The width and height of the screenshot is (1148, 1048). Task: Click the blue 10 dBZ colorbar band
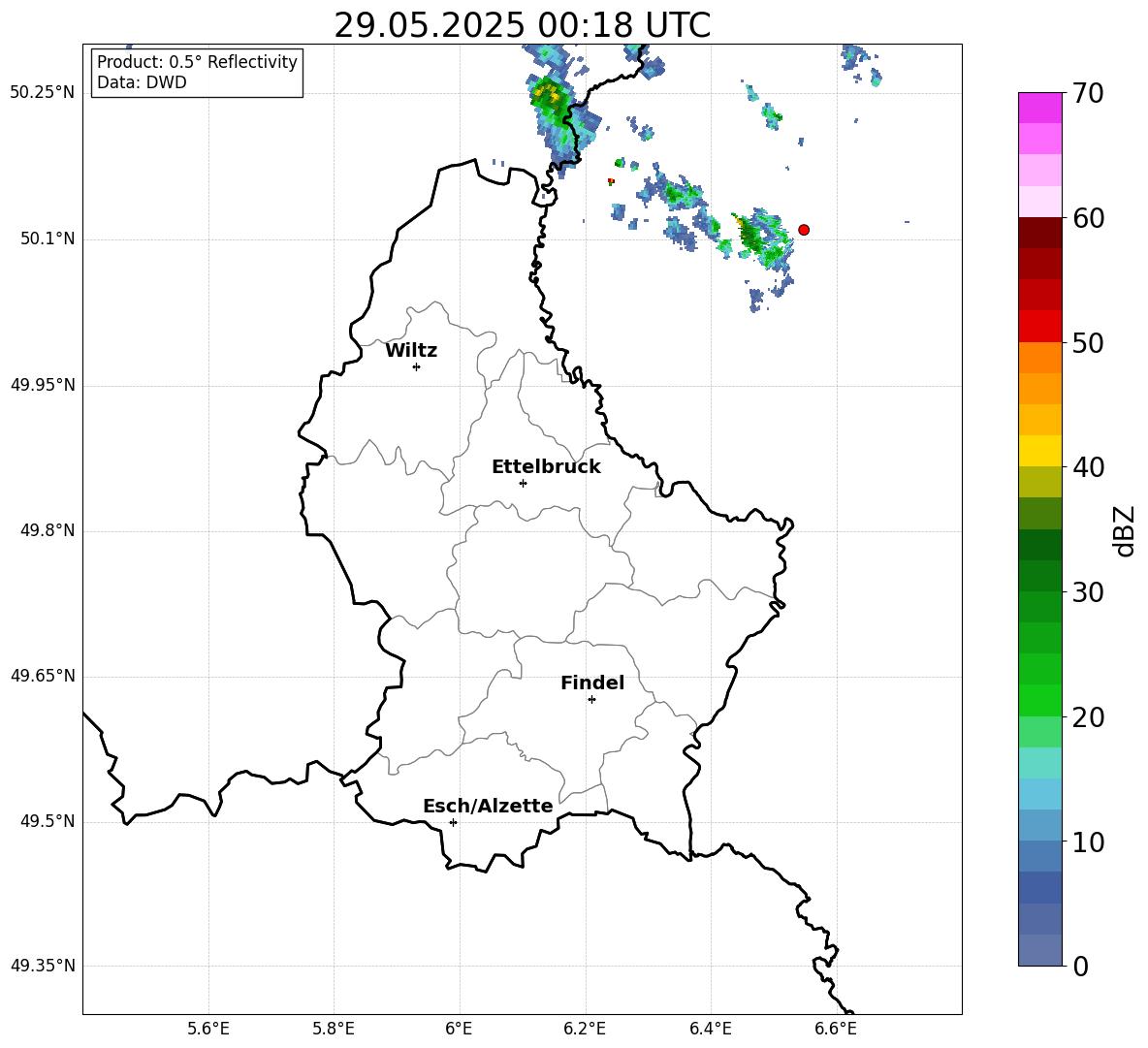point(1039,826)
